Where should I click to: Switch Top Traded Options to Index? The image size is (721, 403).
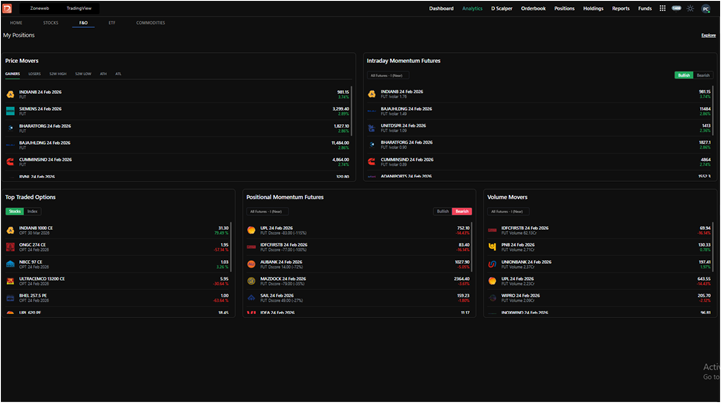coord(32,211)
